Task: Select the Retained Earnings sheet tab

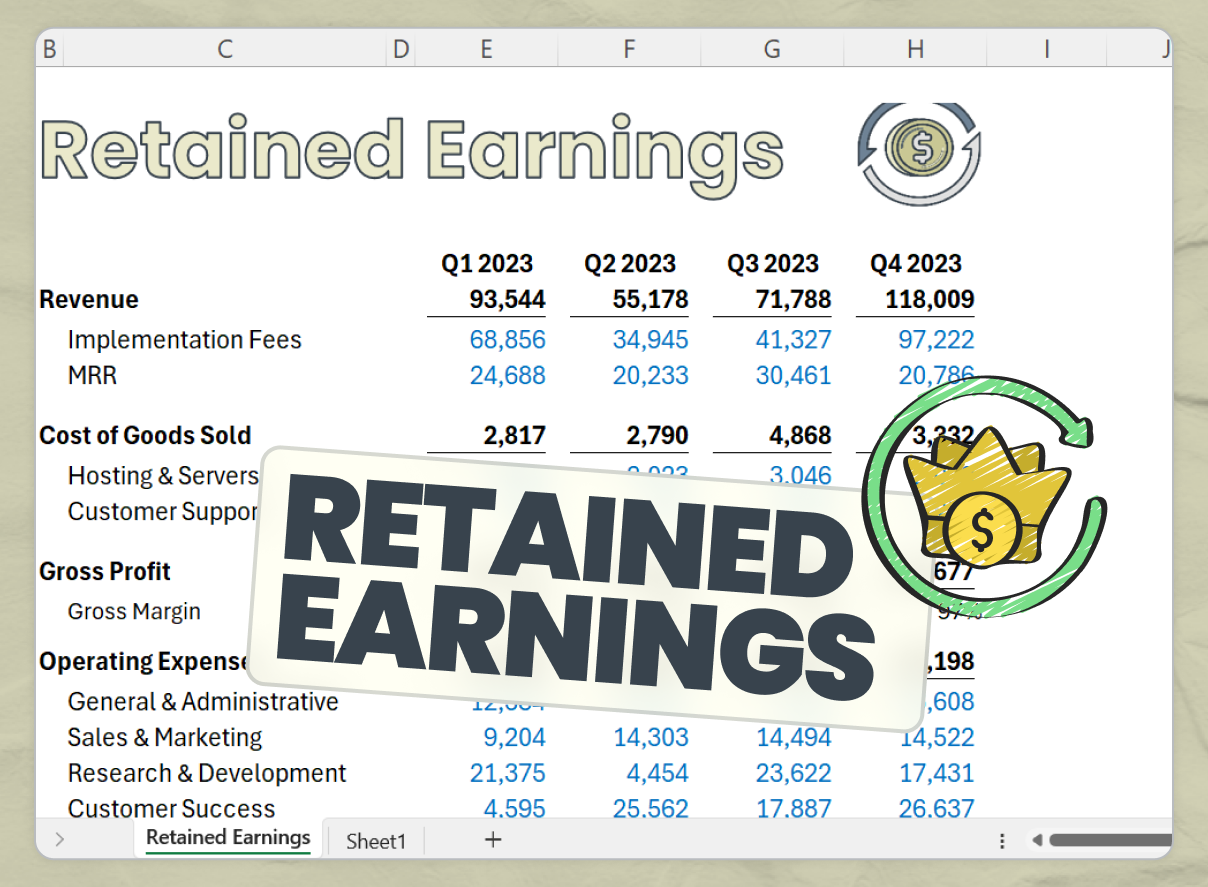Action: 227,840
